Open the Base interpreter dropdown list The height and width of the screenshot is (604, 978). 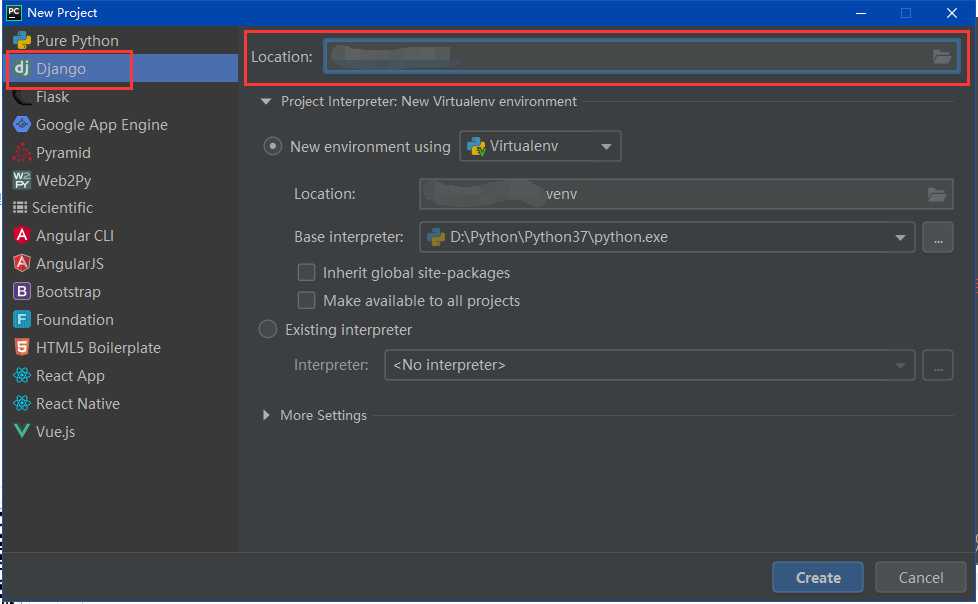(x=667, y=237)
